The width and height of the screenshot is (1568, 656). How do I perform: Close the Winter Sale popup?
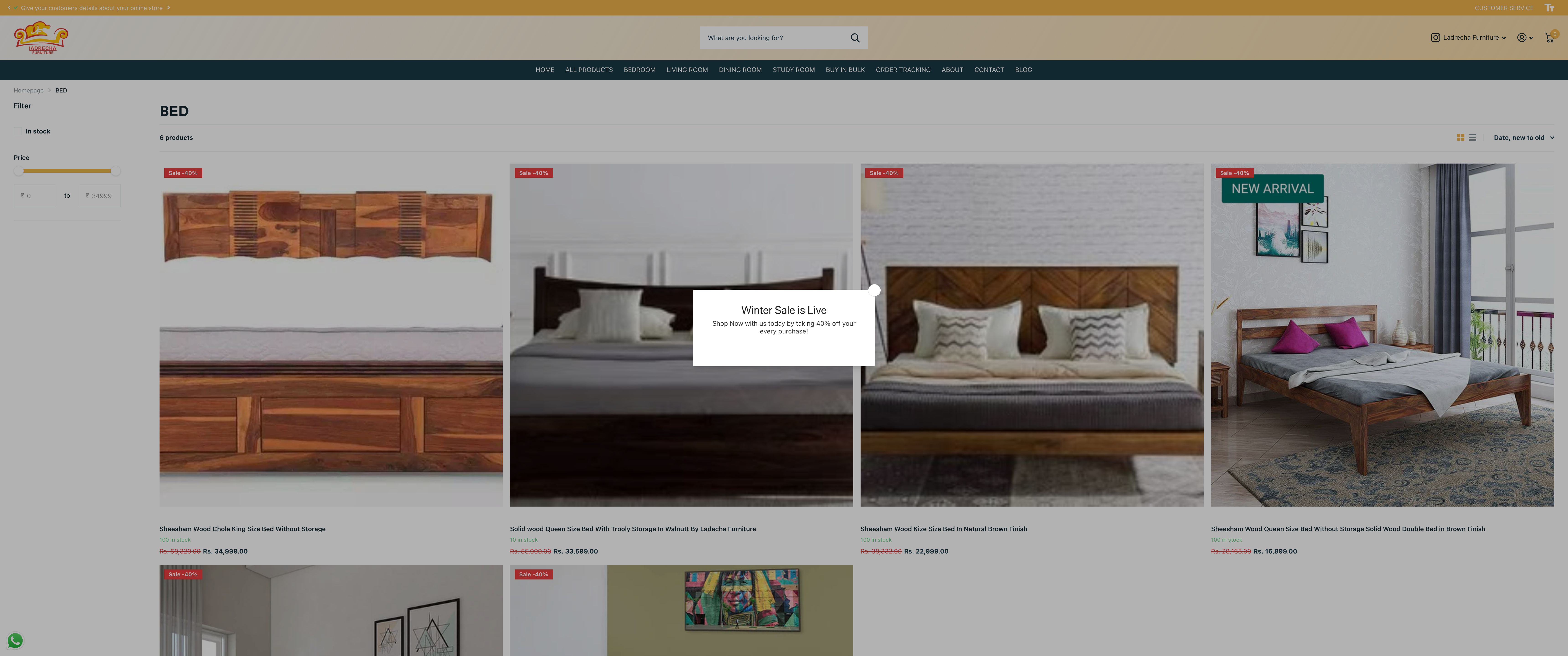(874, 290)
